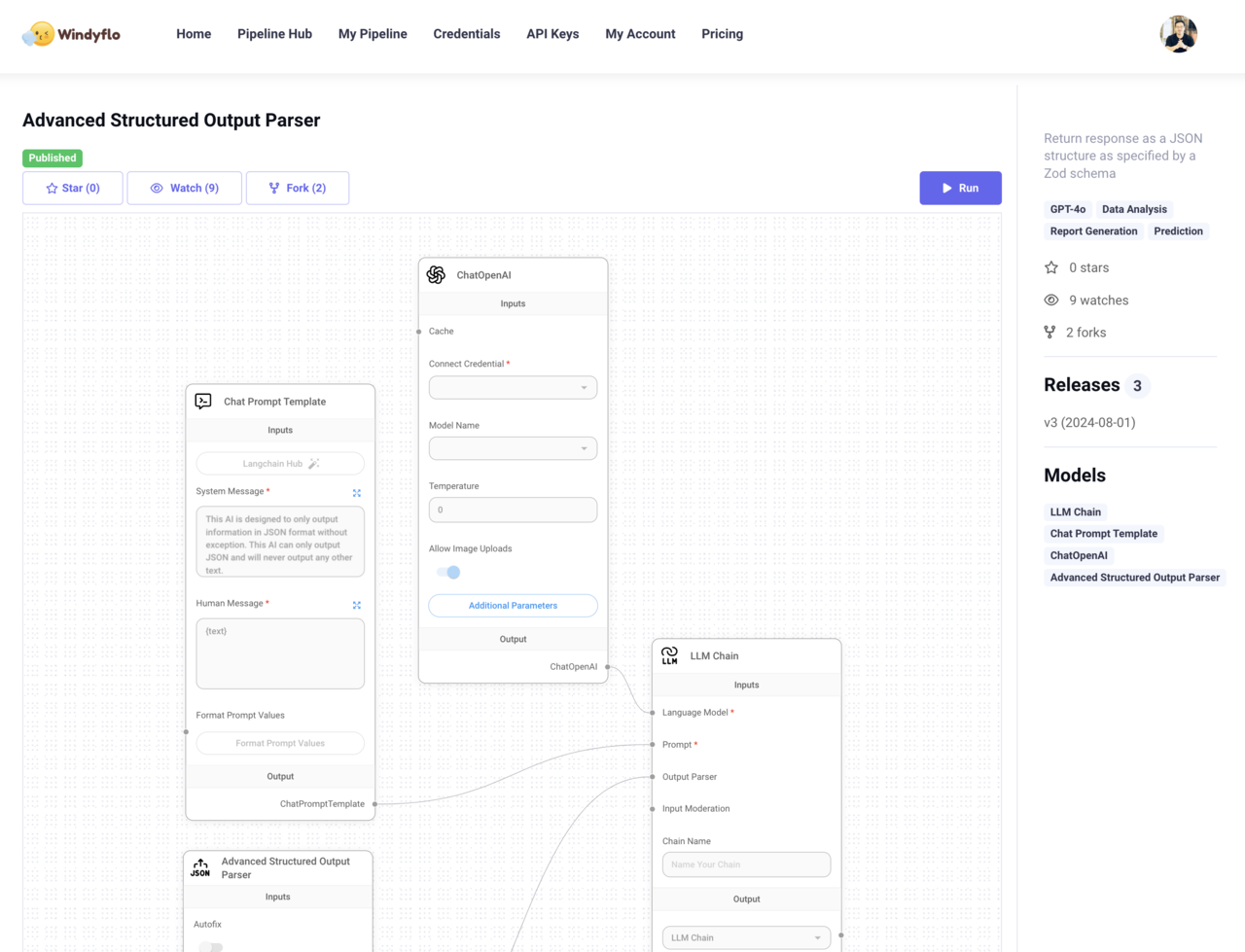Click the ChatOpenAI output connector dot
The height and width of the screenshot is (952, 1245).
[608, 667]
